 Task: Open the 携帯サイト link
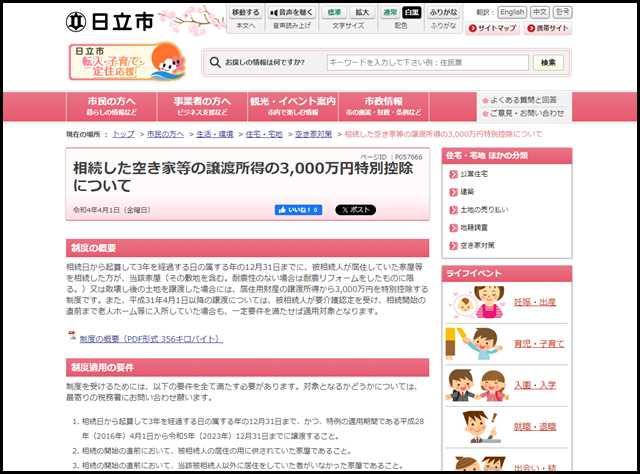(548, 28)
